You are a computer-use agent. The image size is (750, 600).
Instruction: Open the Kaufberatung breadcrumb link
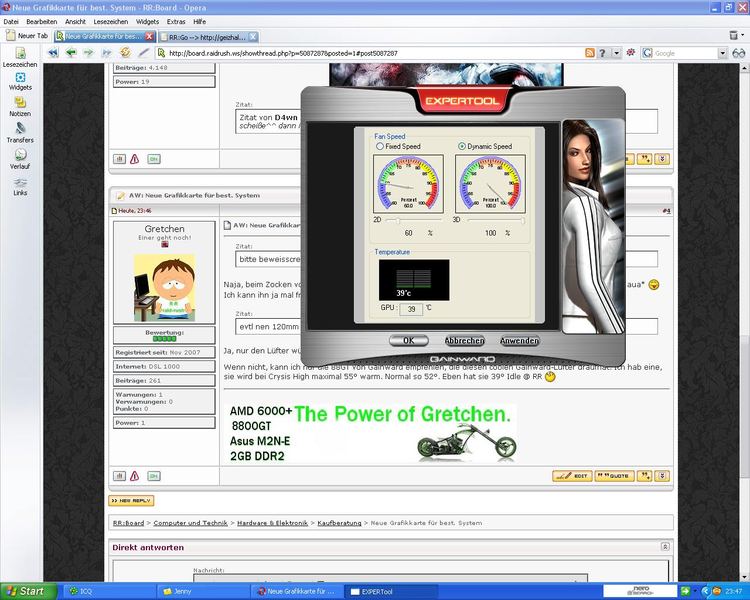[x=339, y=522]
